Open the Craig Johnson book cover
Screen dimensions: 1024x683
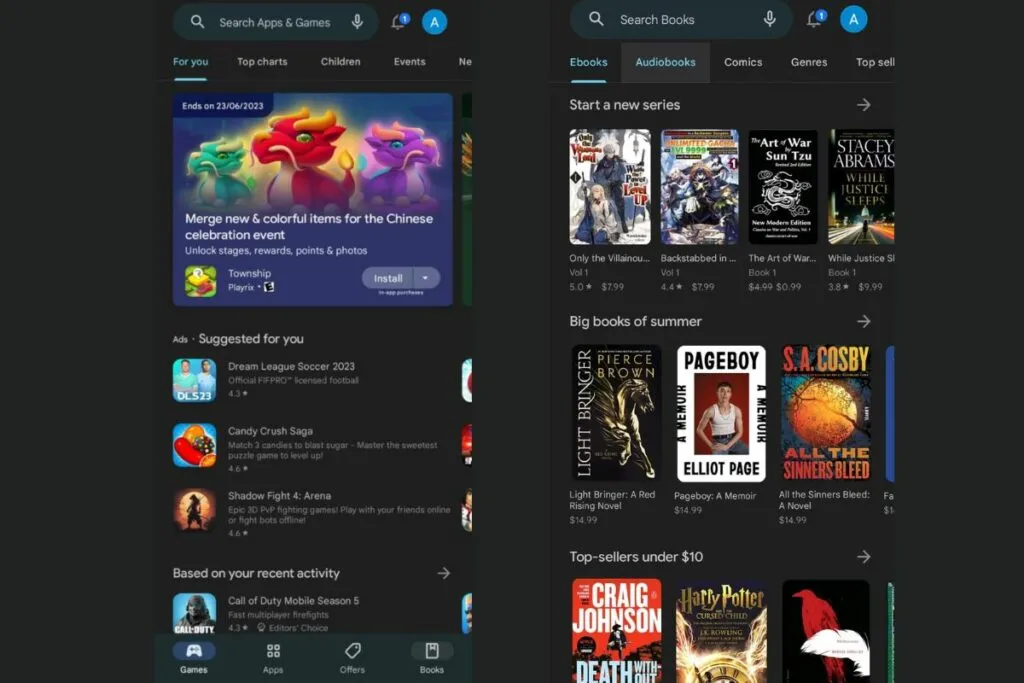click(616, 631)
